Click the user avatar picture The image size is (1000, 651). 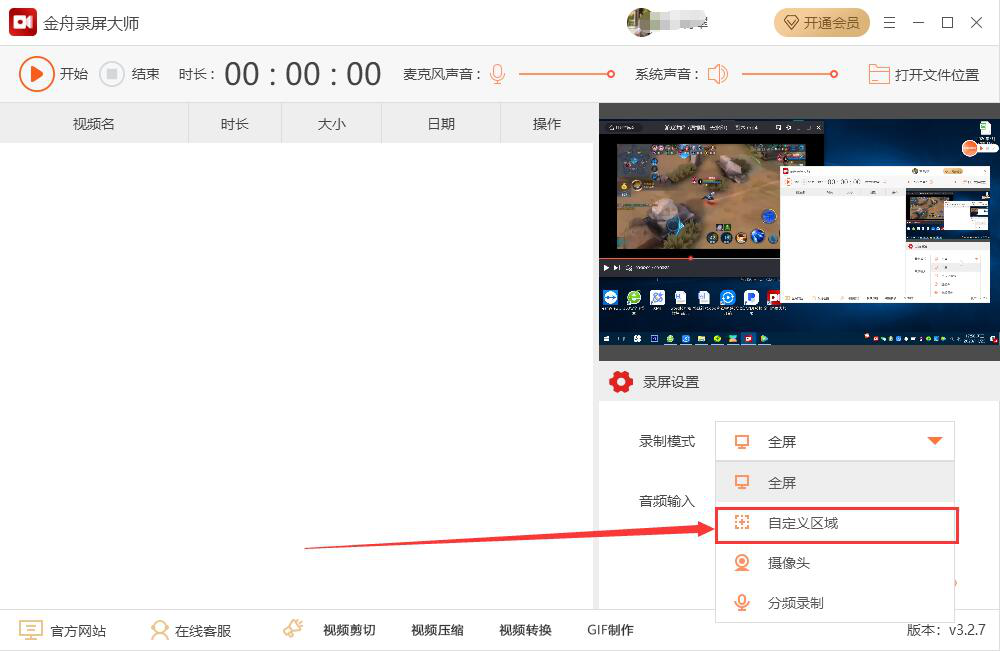pos(641,22)
